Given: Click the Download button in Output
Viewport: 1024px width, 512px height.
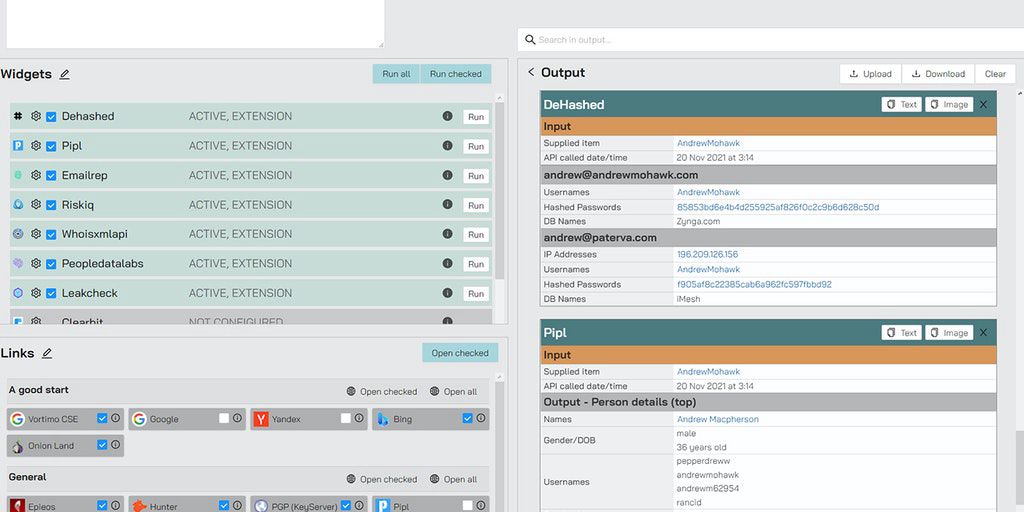Looking at the screenshot, I should (x=937, y=74).
